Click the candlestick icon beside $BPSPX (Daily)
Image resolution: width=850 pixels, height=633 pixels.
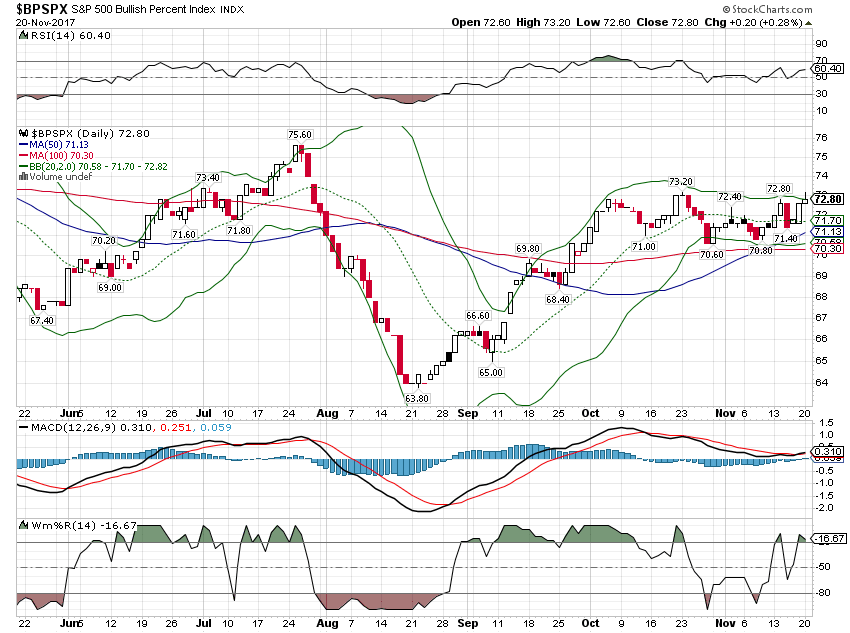tap(25, 132)
